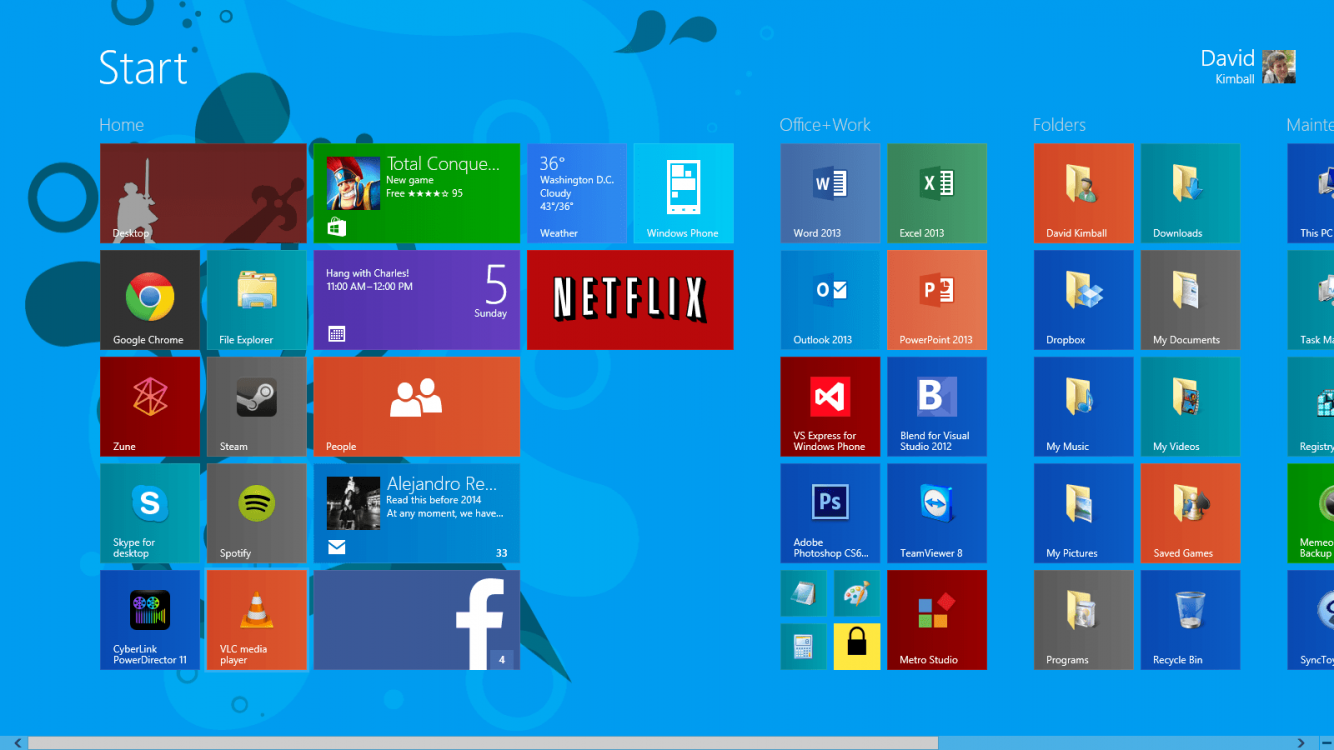Launch Steam tile
The height and width of the screenshot is (750, 1334).
tap(257, 407)
